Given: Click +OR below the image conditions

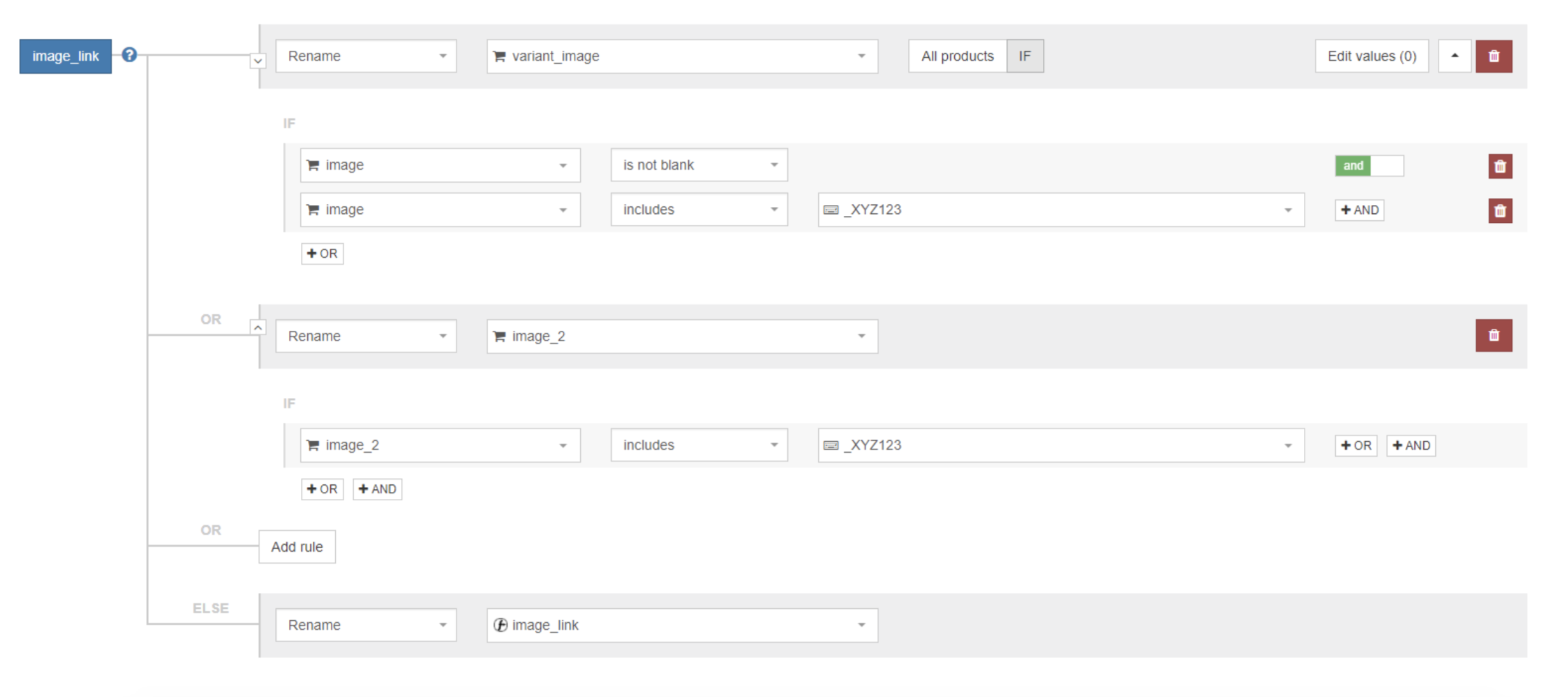Looking at the screenshot, I should pos(322,253).
